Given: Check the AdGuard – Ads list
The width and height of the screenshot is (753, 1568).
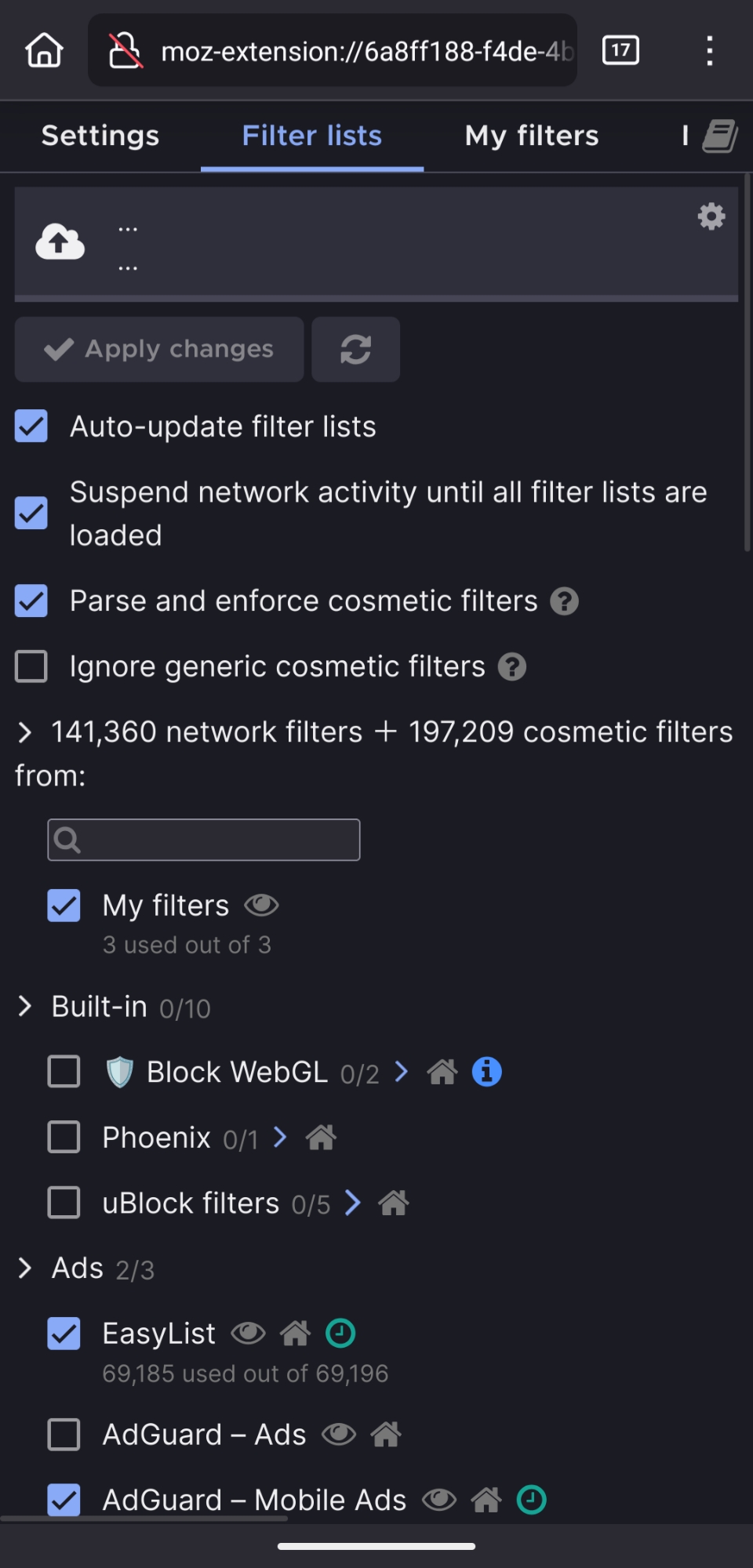Looking at the screenshot, I should 64,1435.
